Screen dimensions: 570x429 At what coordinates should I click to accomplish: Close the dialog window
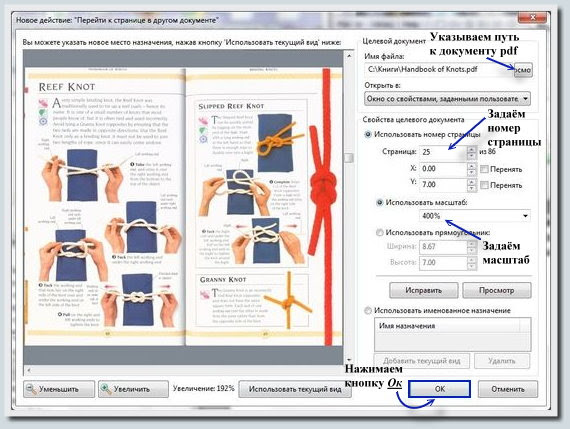(532, 17)
